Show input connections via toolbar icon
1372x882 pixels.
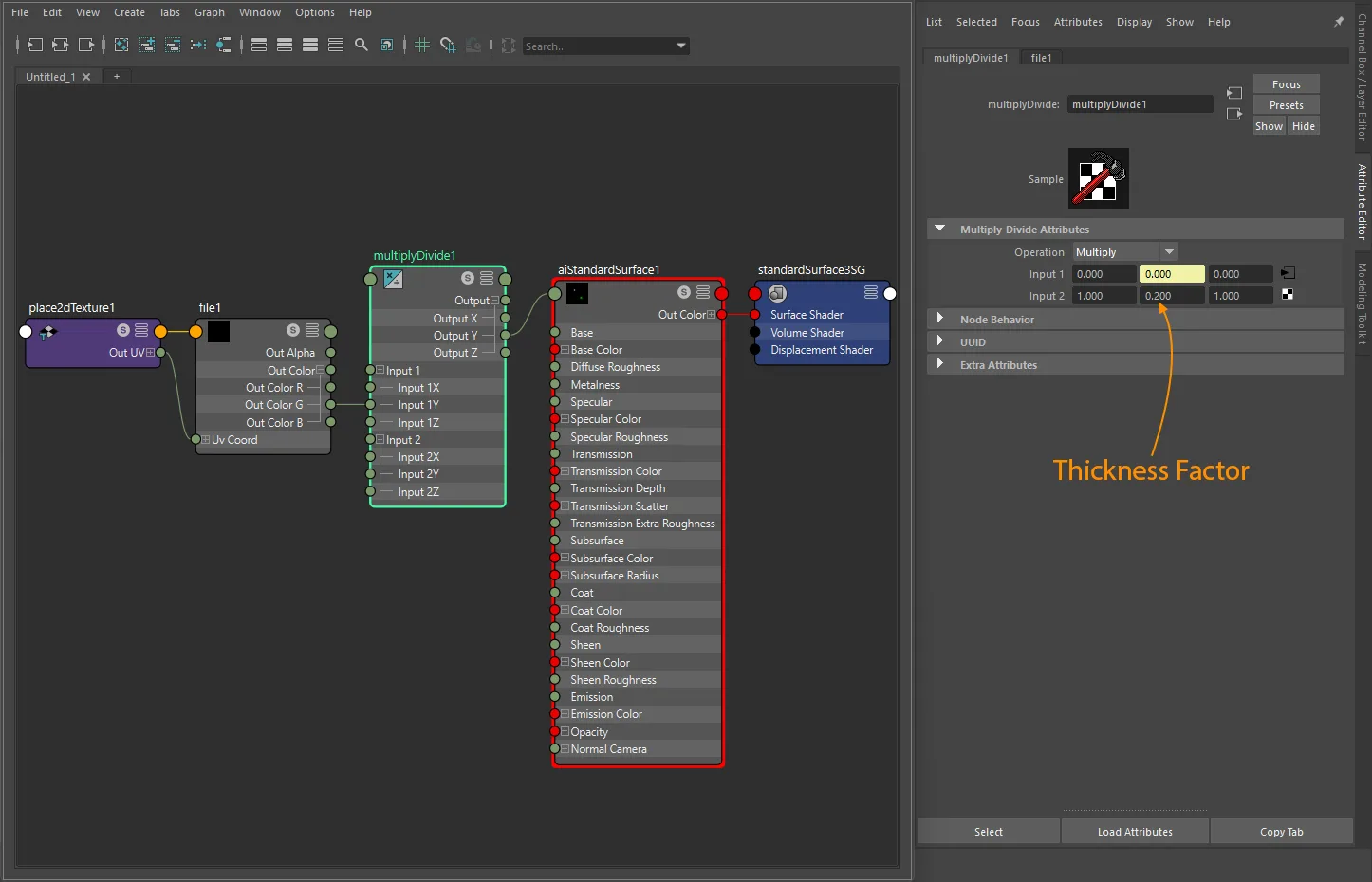(x=34, y=45)
